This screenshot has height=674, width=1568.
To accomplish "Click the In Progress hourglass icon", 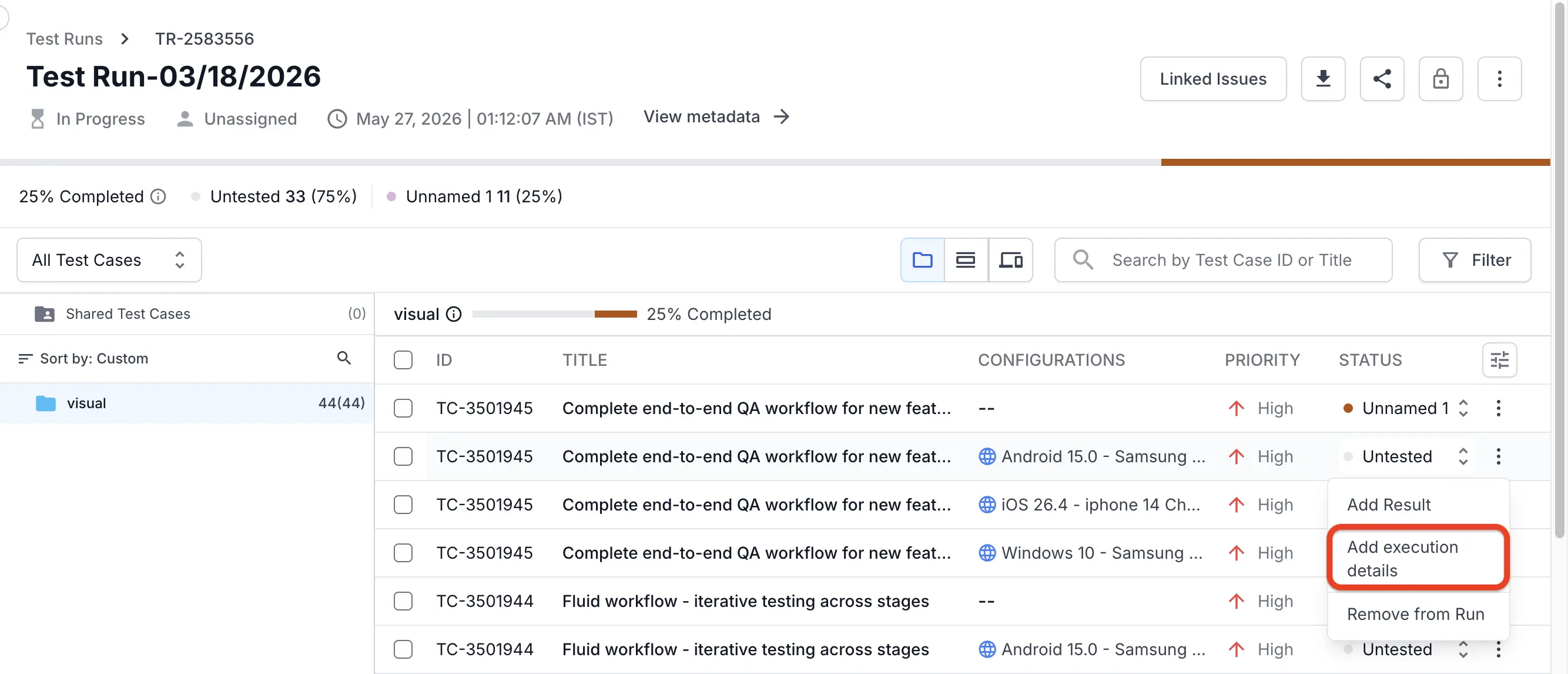I will pos(38,118).
